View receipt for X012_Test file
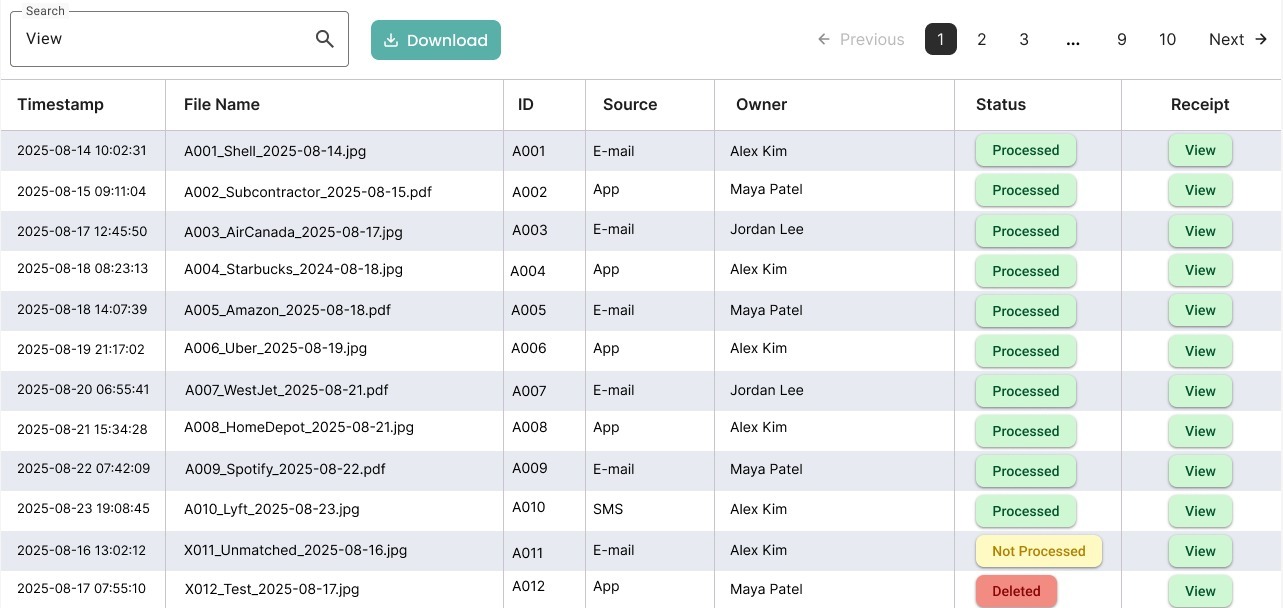Screen dimensions: 1283x608 coord(1200,591)
